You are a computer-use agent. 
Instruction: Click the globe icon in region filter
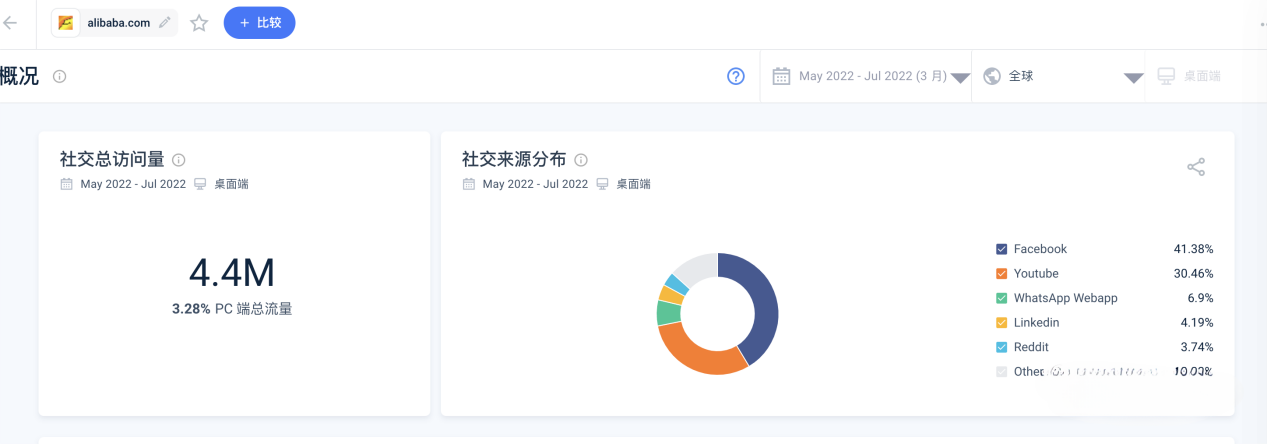click(x=992, y=76)
